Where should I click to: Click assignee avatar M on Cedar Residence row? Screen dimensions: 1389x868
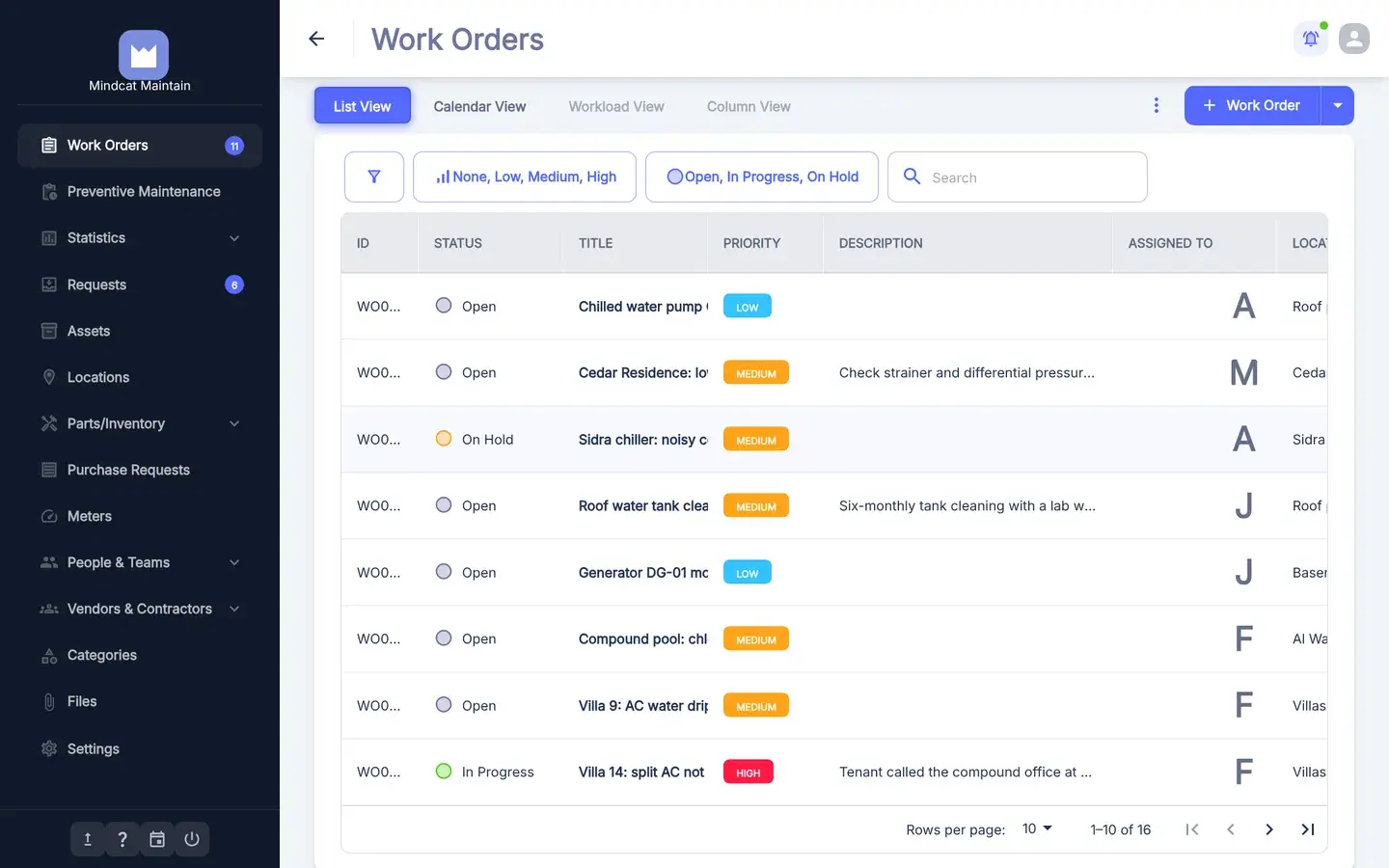[x=1244, y=373]
